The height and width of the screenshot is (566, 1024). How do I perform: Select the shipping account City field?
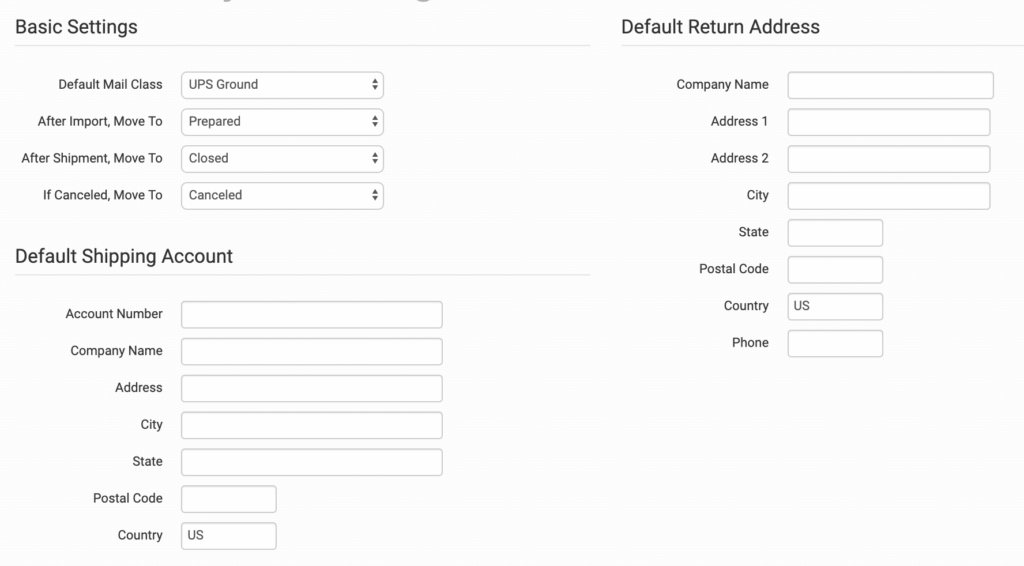click(311, 426)
